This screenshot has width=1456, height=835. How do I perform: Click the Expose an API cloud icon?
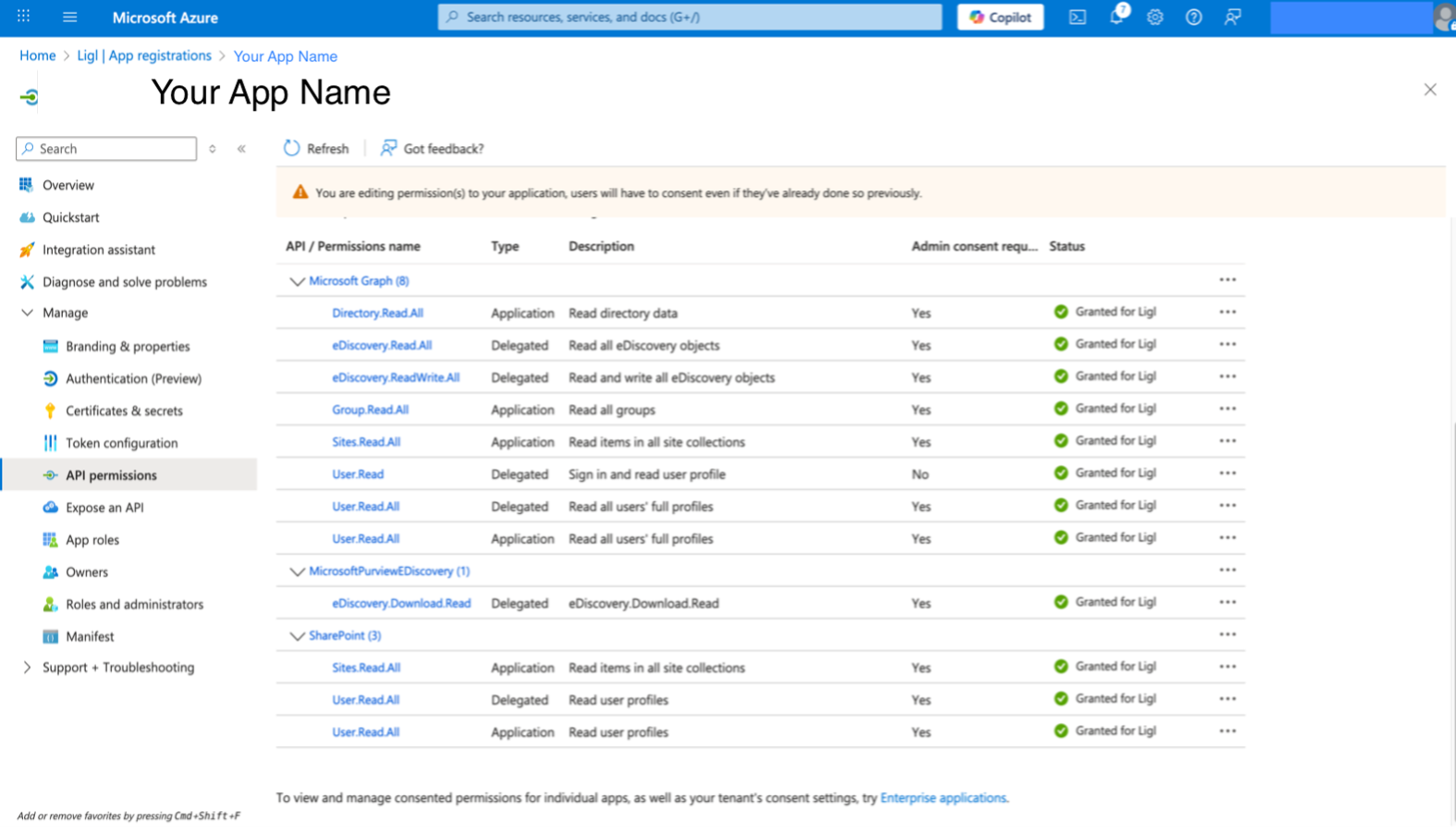(51, 508)
